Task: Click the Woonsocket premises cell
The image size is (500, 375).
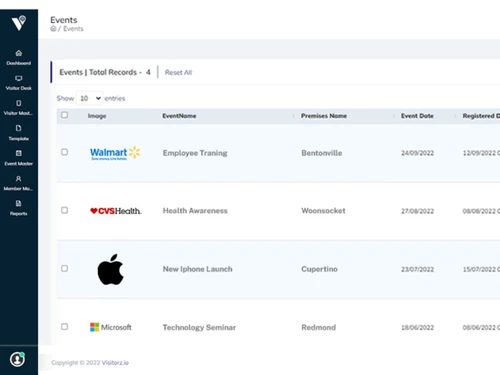Action: [323, 211]
